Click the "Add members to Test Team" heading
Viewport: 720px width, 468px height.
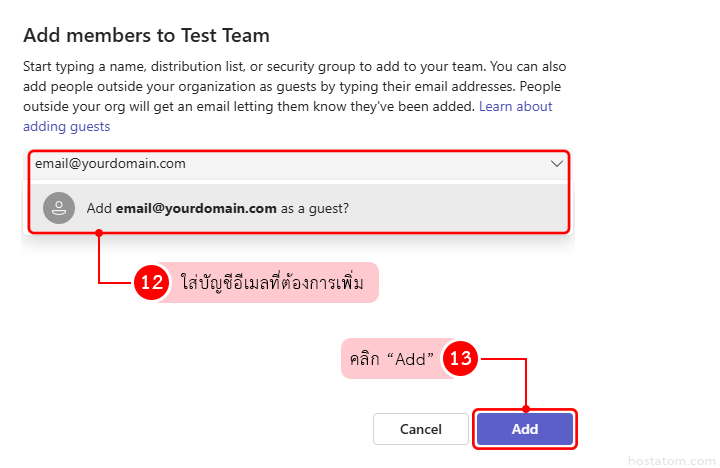(146, 36)
